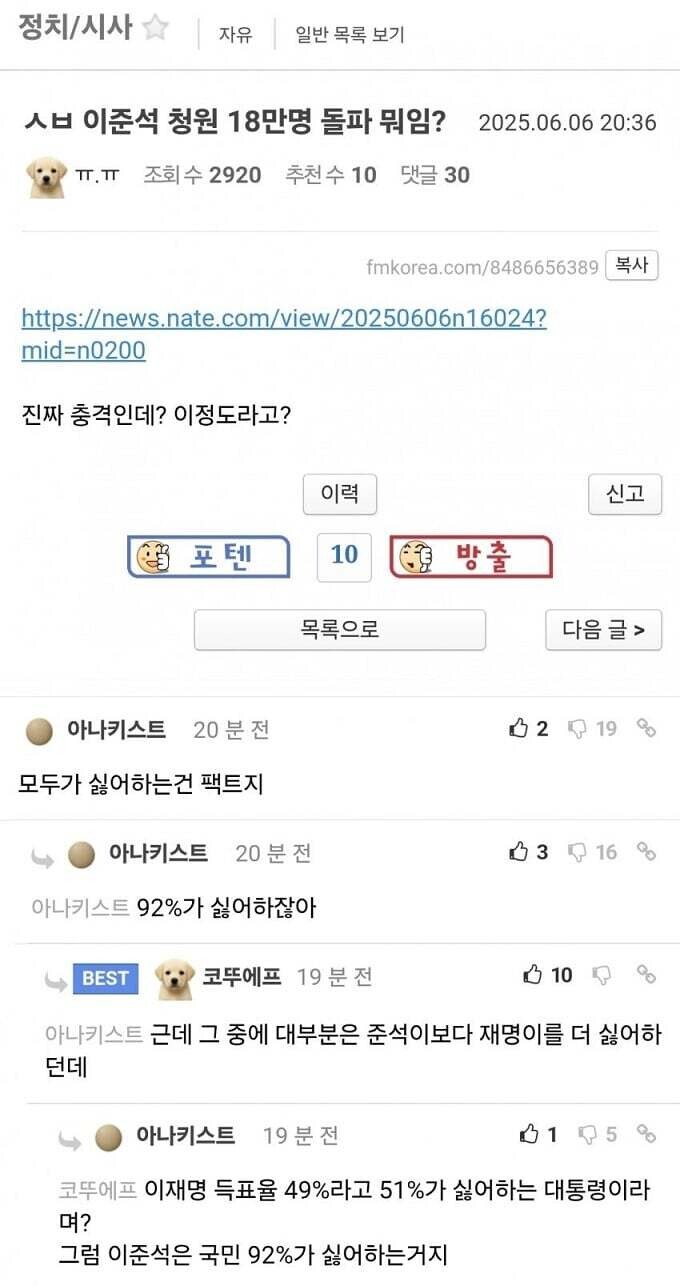Viewport: 680px width, 1286px height.
Task: Open the 이력 history button
Action: point(340,494)
